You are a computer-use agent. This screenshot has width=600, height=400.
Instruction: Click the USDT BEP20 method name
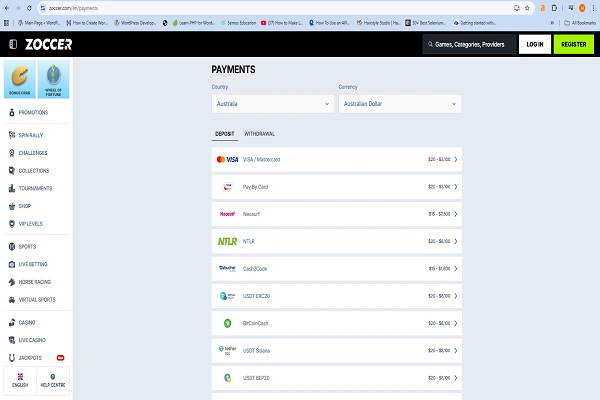(256, 378)
